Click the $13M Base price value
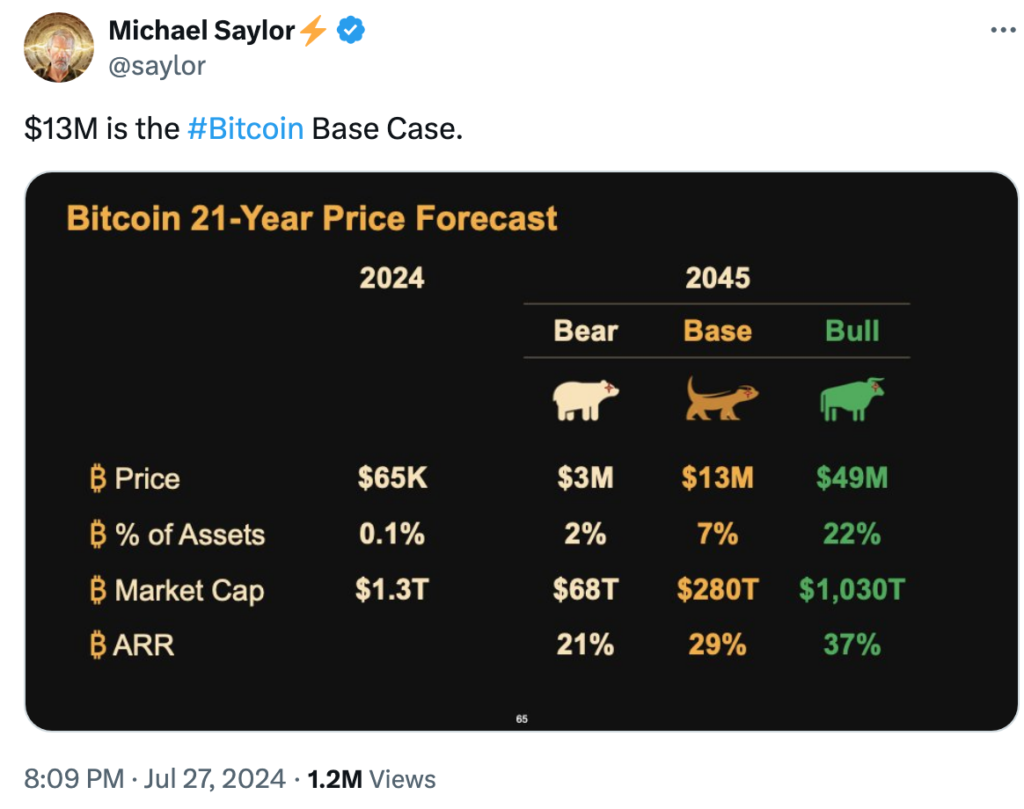1024x809 pixels. coord(717,478)
